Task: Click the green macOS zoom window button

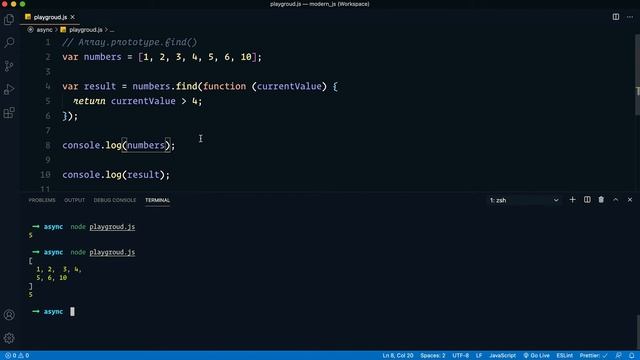Action: click(22, 4)
